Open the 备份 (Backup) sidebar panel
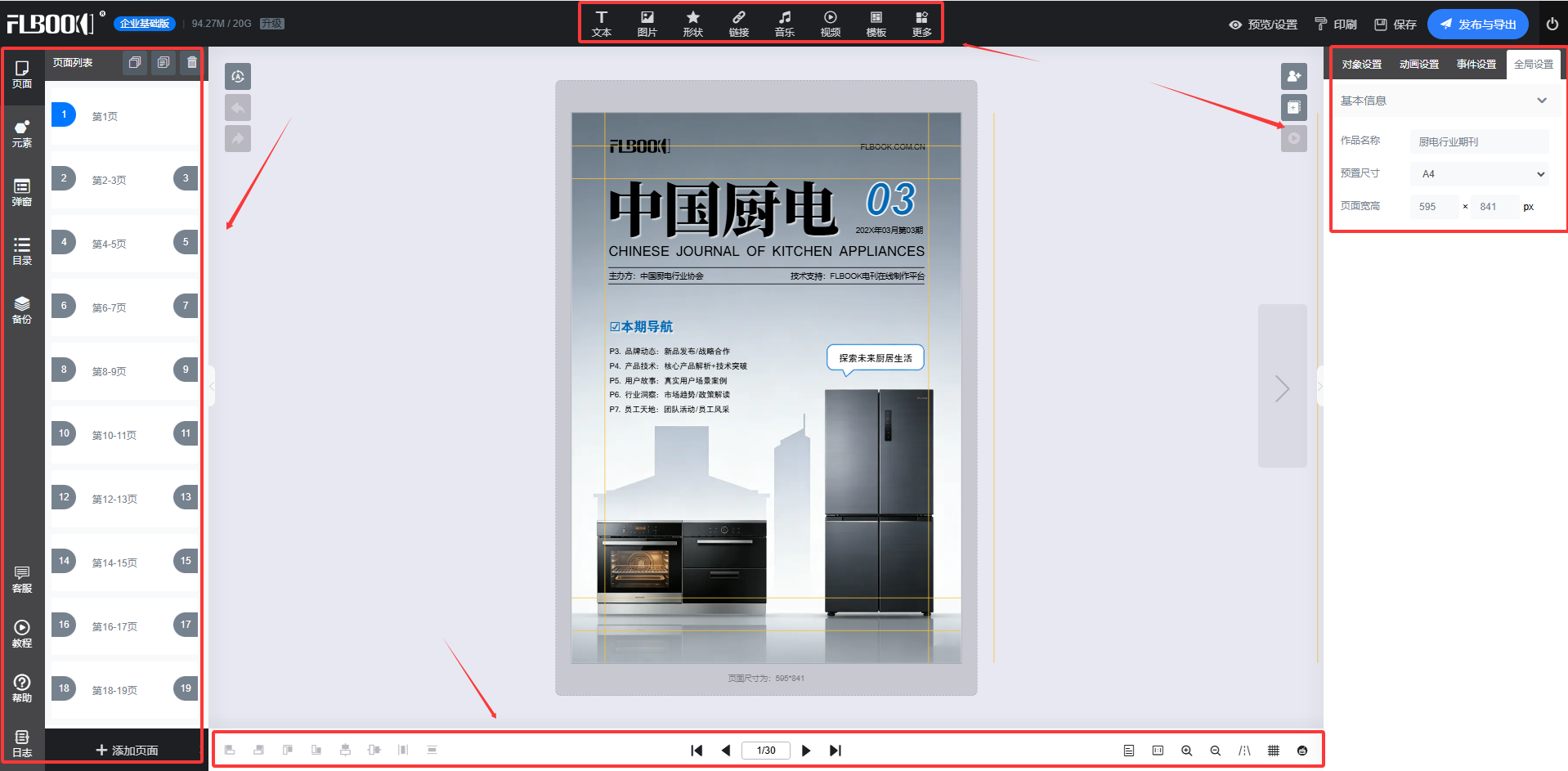Image resolution: width=1568 pixels, height=771 pixels. click(22, 310)
